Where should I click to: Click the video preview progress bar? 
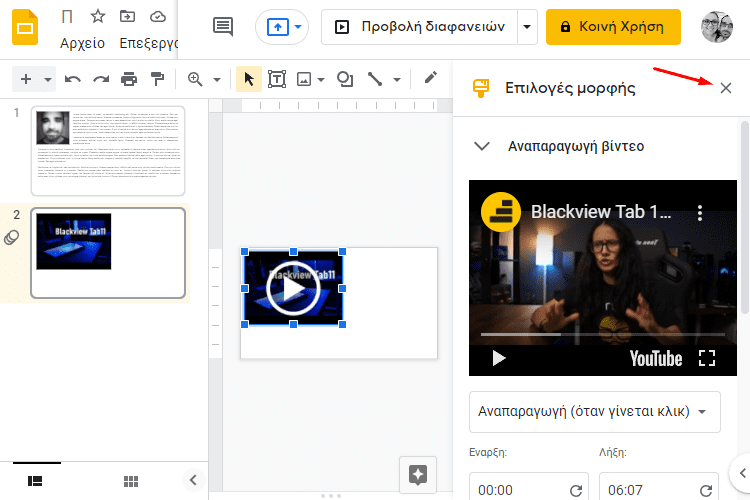tap(603, 334)
